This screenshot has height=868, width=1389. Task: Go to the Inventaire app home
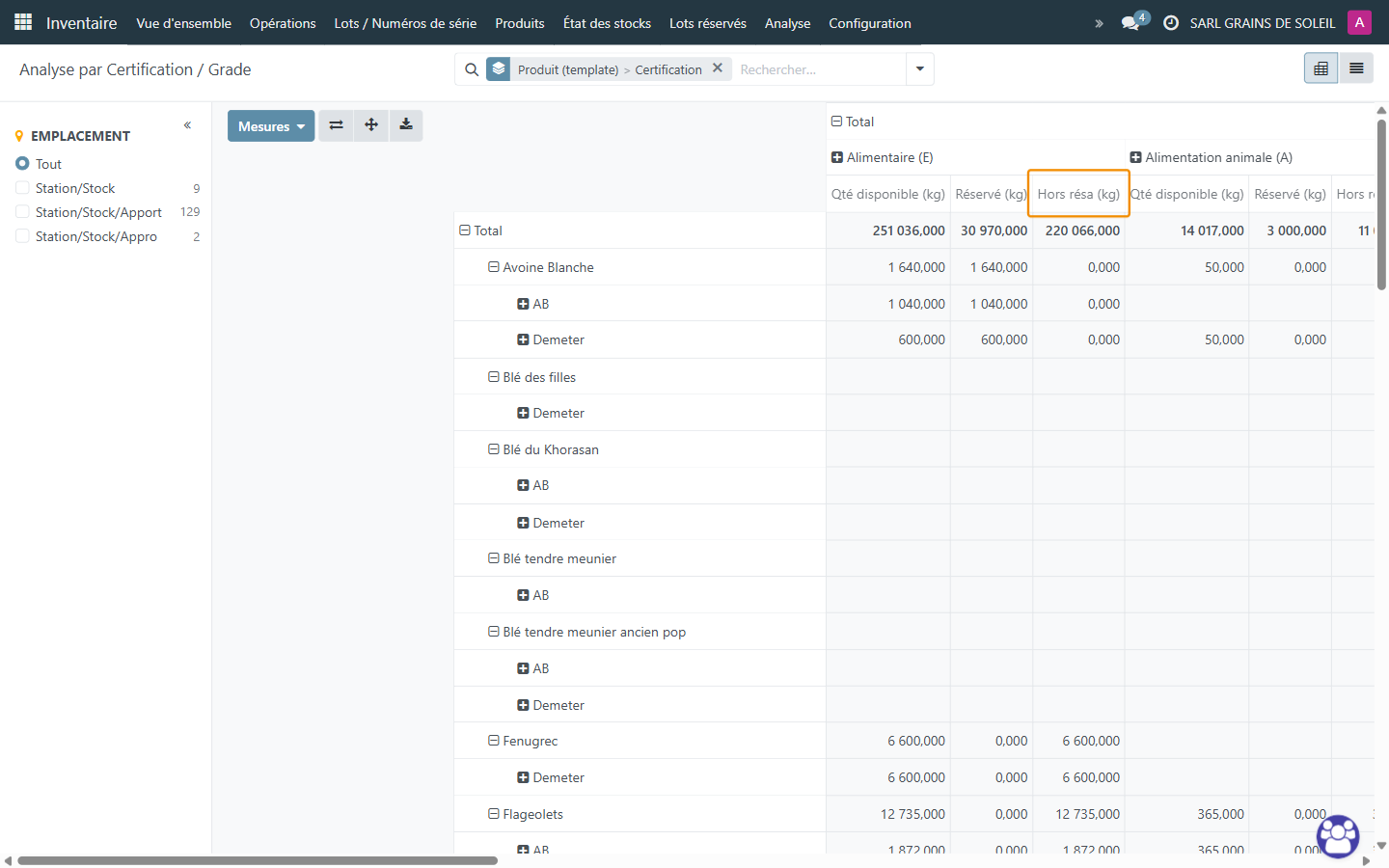82,23
